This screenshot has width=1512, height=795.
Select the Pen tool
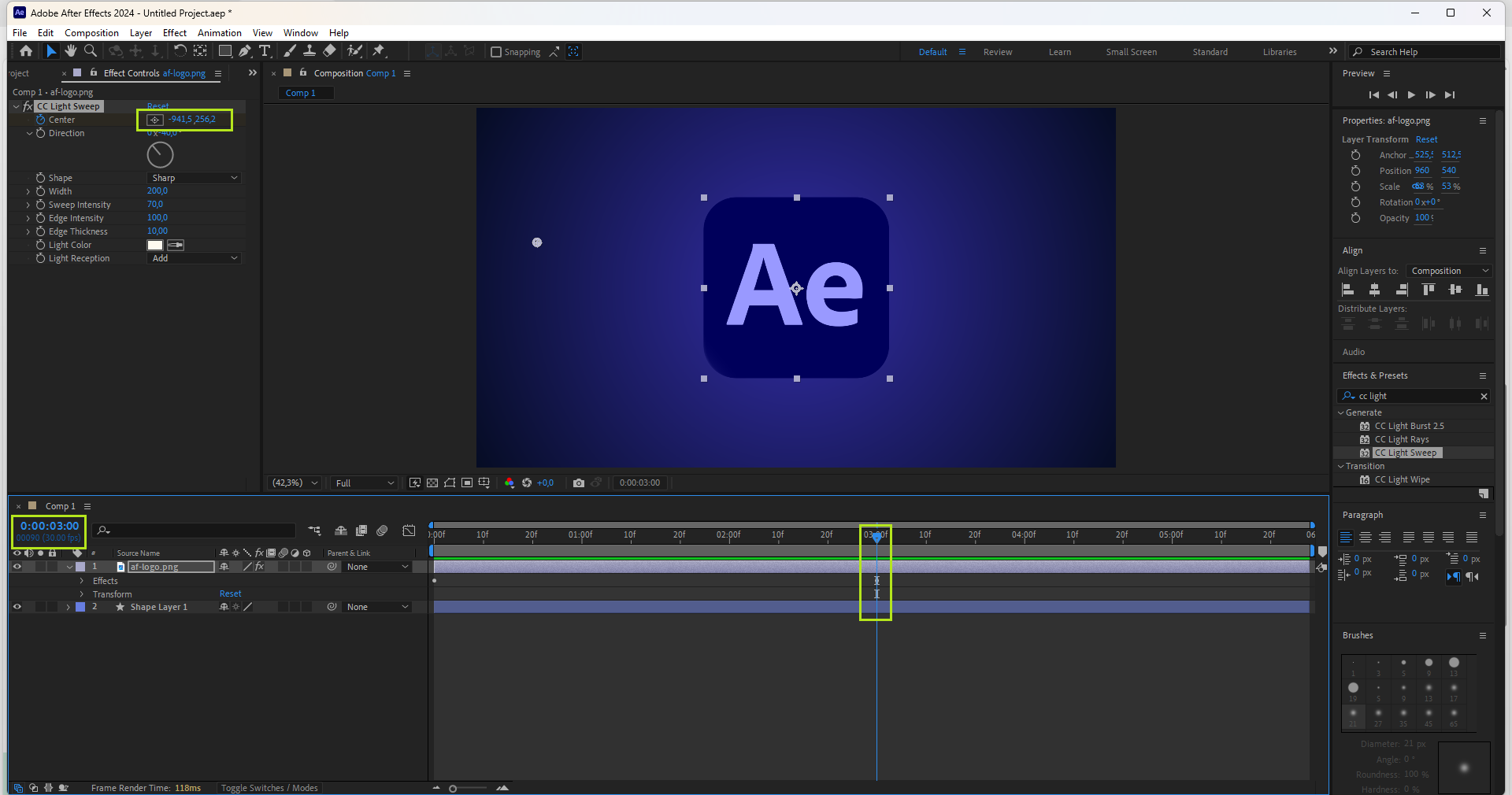coord(245,51)
